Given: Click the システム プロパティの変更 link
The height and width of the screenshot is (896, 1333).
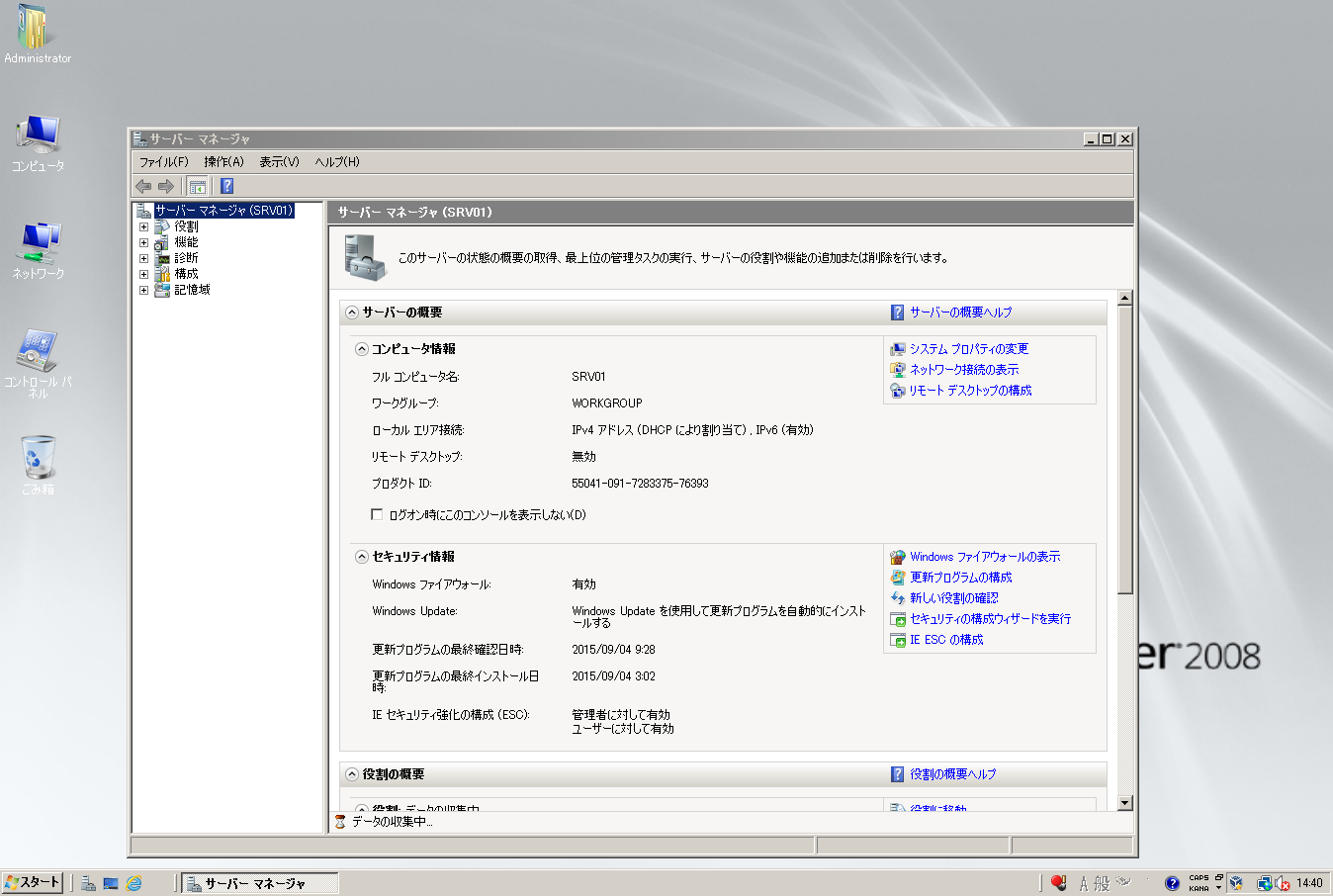Looking at the screenshot, I should 968,349.
